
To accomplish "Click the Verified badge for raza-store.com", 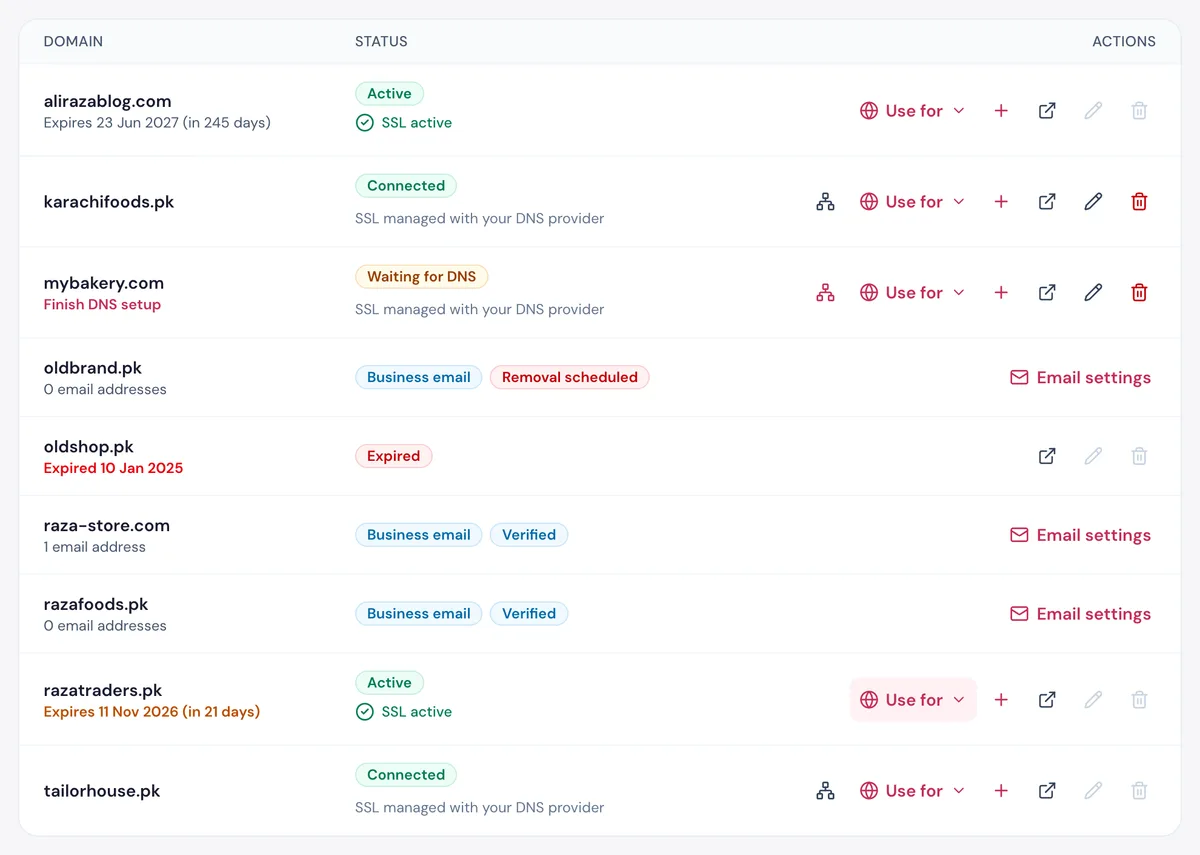I will pos(529,535).
